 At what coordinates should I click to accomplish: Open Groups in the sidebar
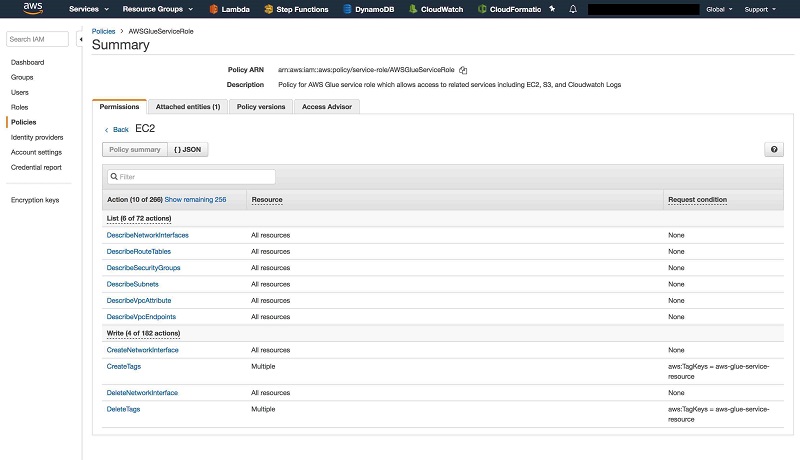[x=22, y=77]
